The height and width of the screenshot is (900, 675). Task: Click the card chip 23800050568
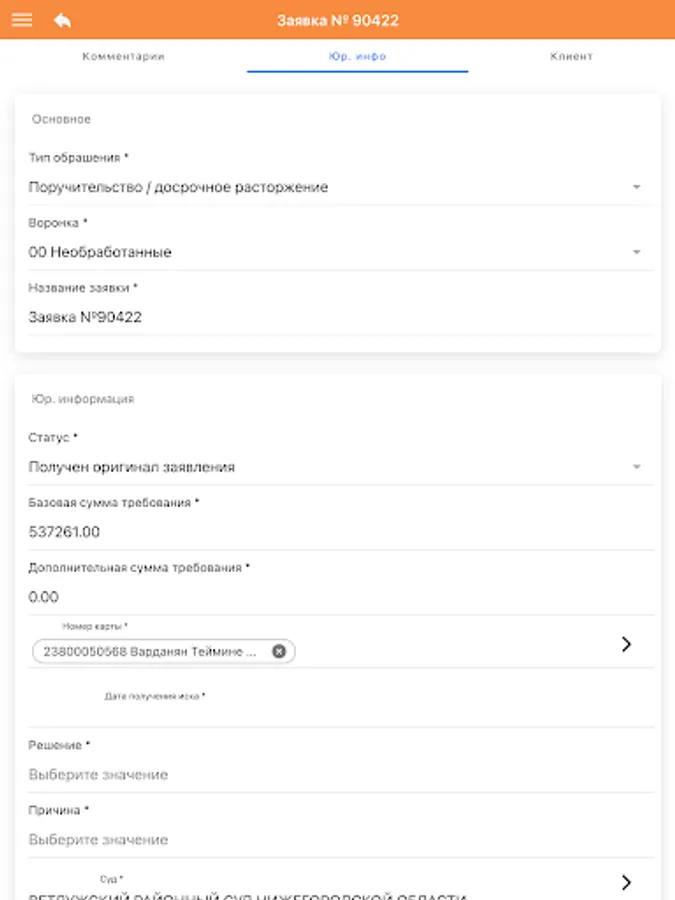coord(150,651)
